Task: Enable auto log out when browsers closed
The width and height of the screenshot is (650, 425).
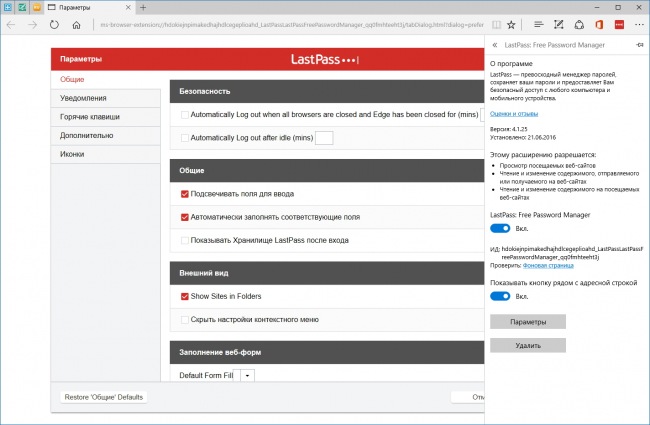Action: coord(185,115)
